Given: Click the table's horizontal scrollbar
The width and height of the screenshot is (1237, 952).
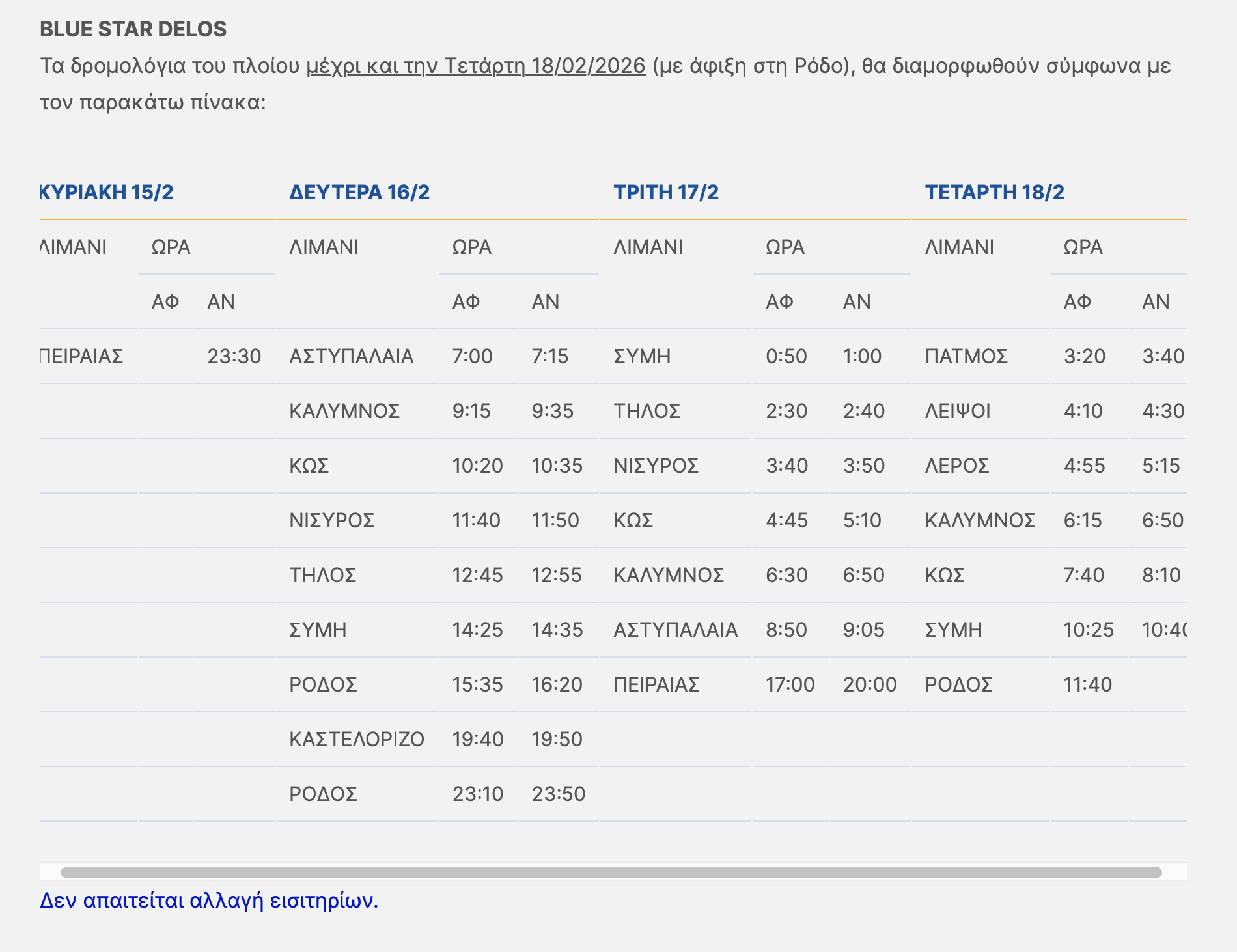Looking at the screenshot, I should [611, 873].
